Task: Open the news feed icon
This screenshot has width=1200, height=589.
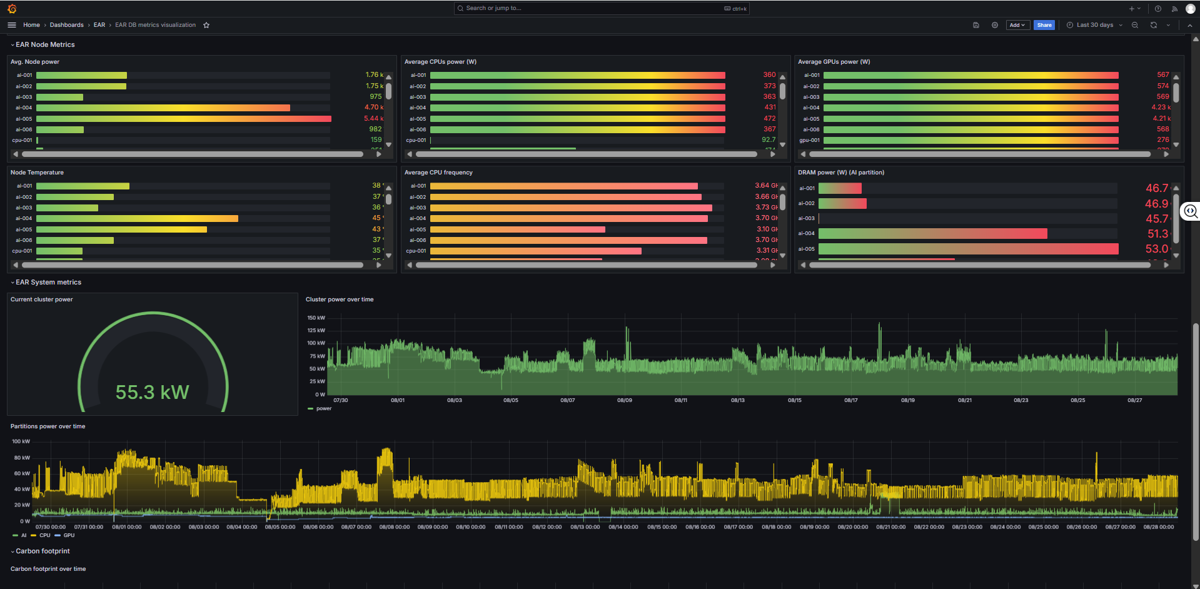Action: coord(1174,8)
